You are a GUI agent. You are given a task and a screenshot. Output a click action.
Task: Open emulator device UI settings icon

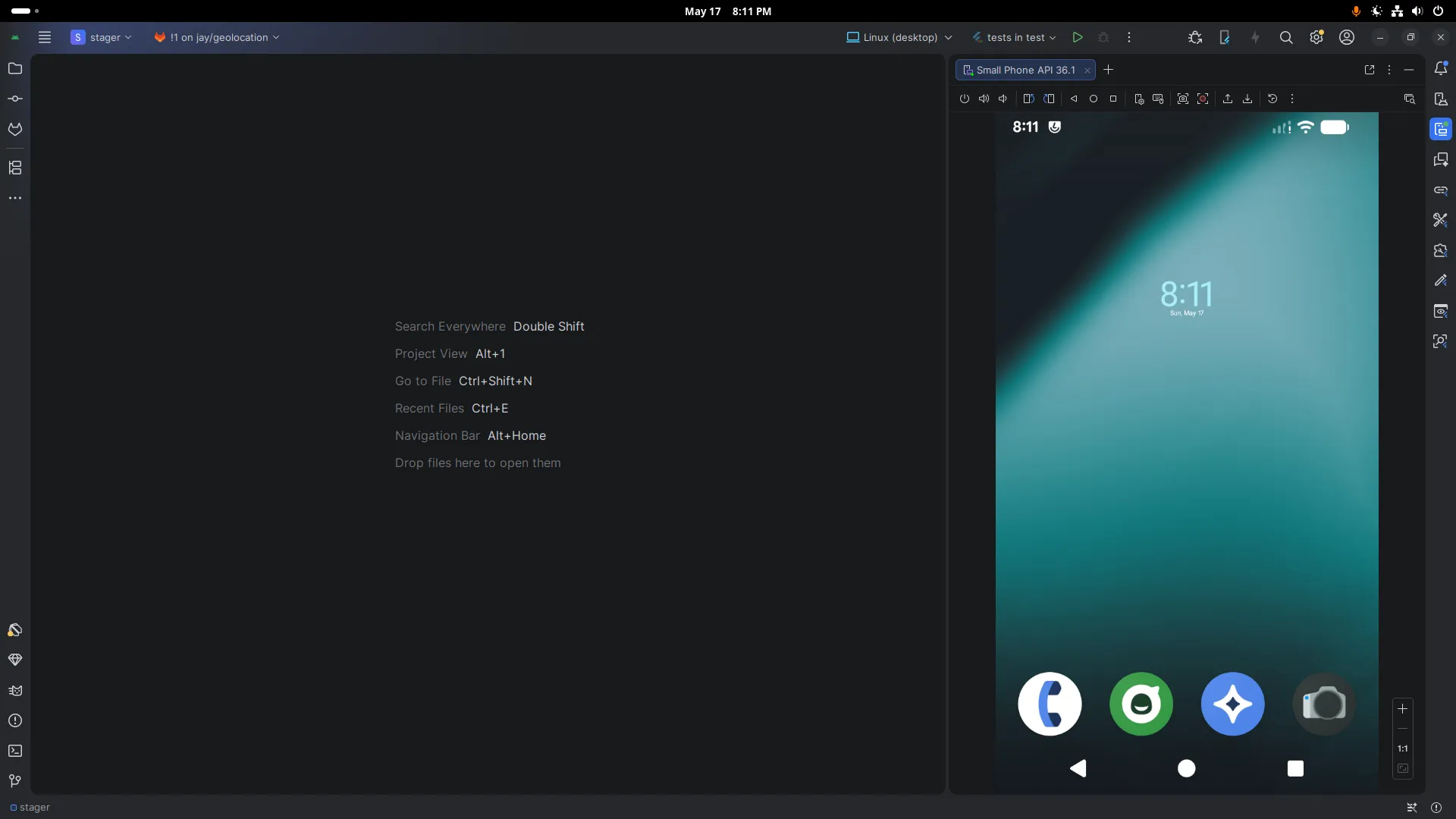pos(1138,99)
